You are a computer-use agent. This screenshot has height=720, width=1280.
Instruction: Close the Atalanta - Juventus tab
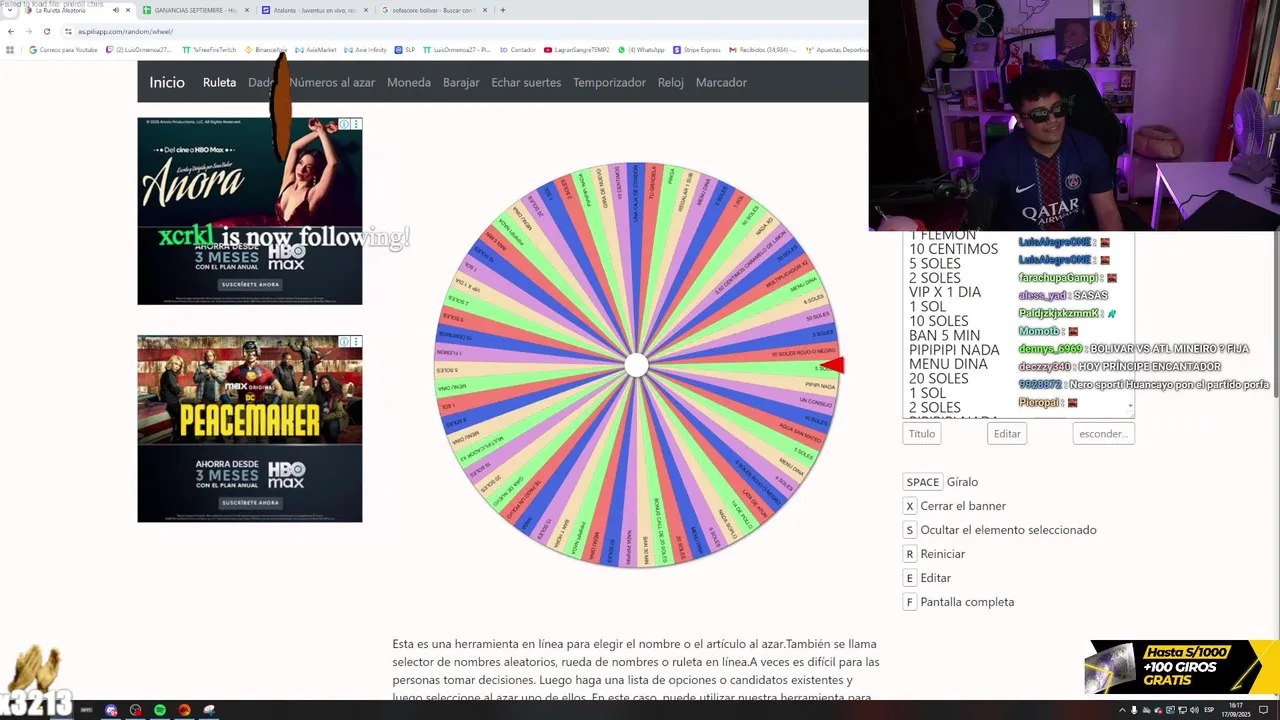[366, 10]
